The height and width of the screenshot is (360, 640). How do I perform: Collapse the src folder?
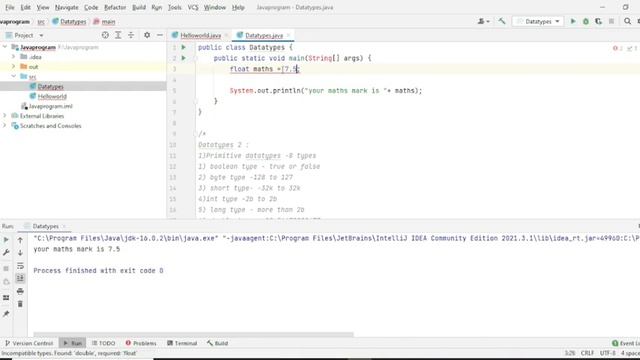pyautogui.click(x=13, y=76)
